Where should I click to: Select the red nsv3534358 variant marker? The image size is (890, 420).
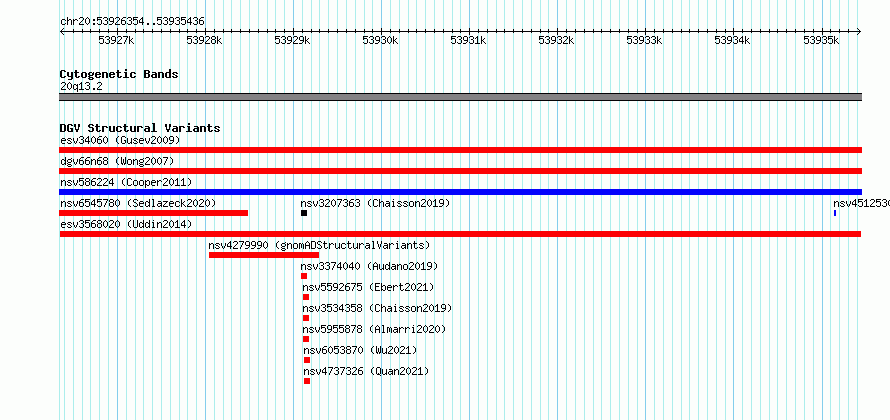[306, 318]
